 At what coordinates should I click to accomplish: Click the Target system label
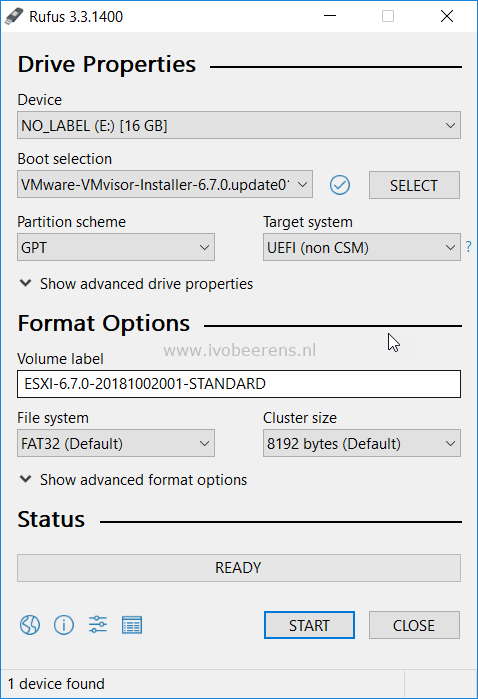pyautogui.click(x=308, y=222)
